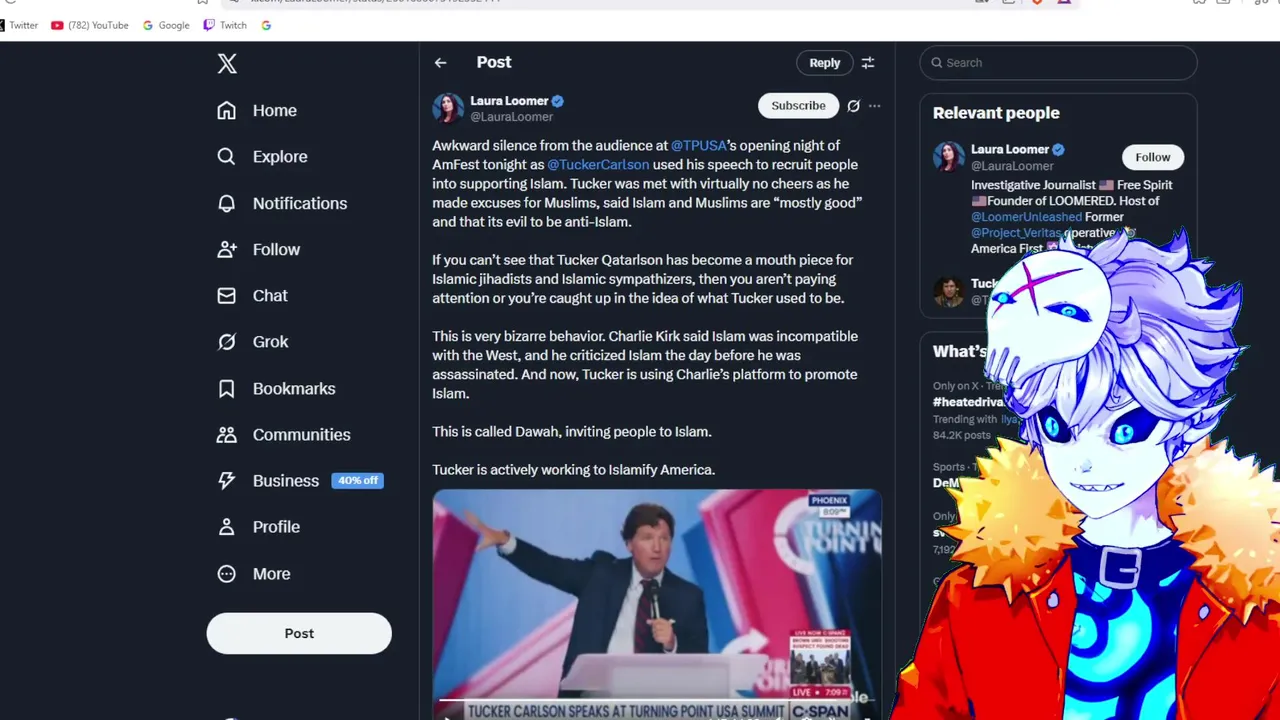1280x720 pixels.
Task: Open the post's three-dot more menu
Action: click(874, 105)
